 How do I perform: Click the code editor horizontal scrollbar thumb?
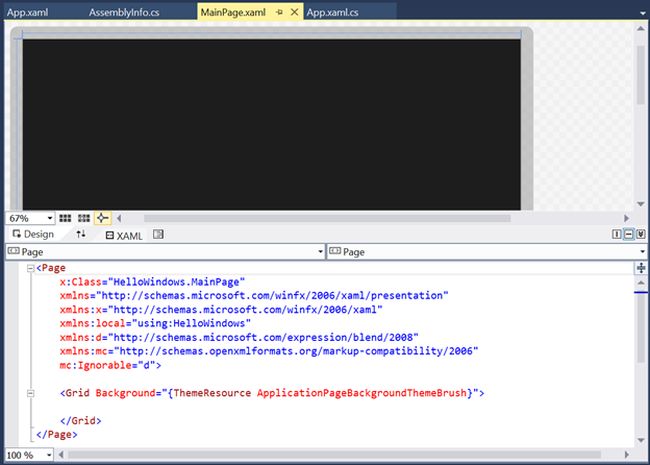coord(335,455)
